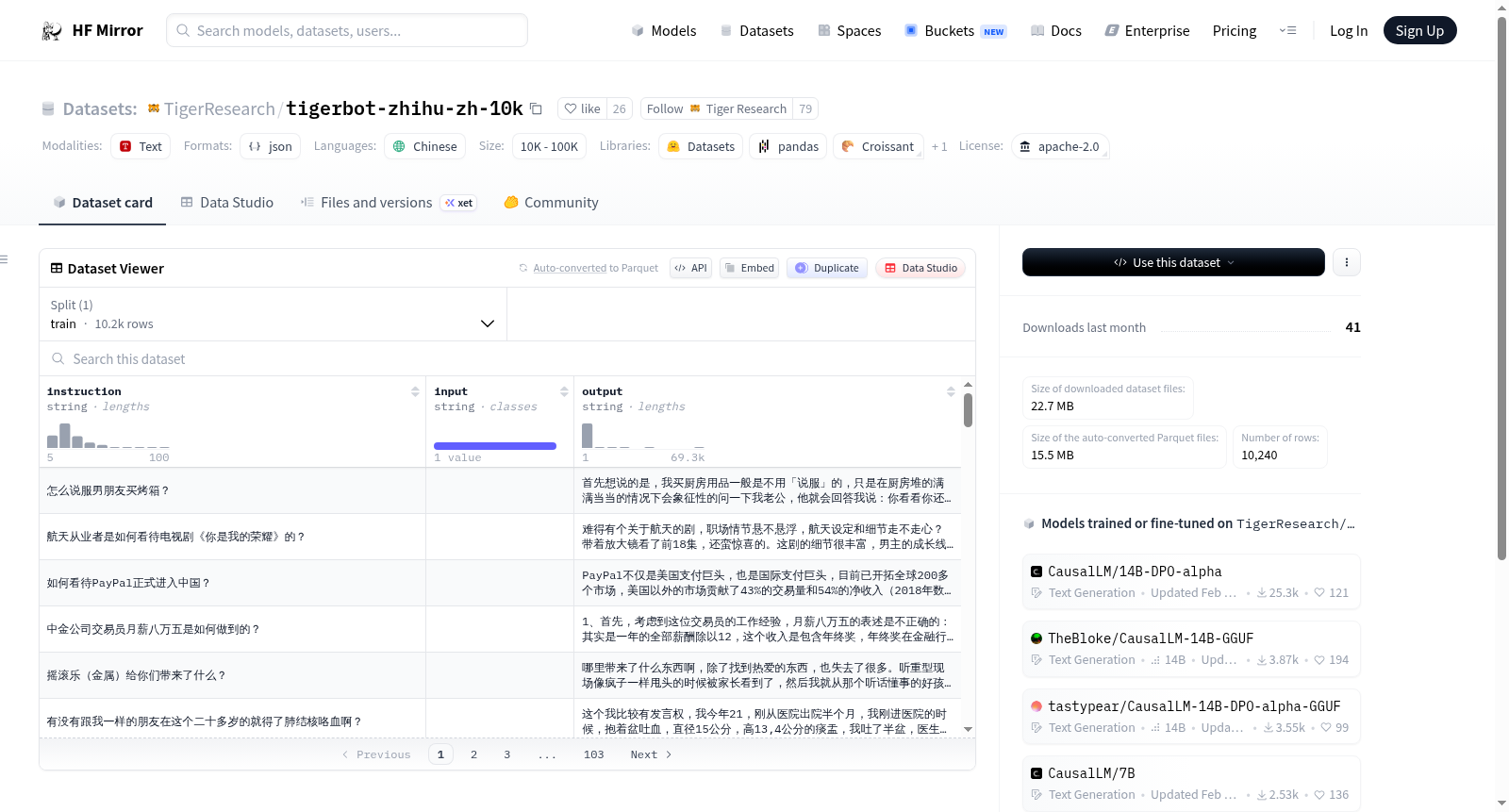The height and width of the screenshot is (812, 1509).
Task: Open the Docs navigation item
Action: (x=1055, y=30)
